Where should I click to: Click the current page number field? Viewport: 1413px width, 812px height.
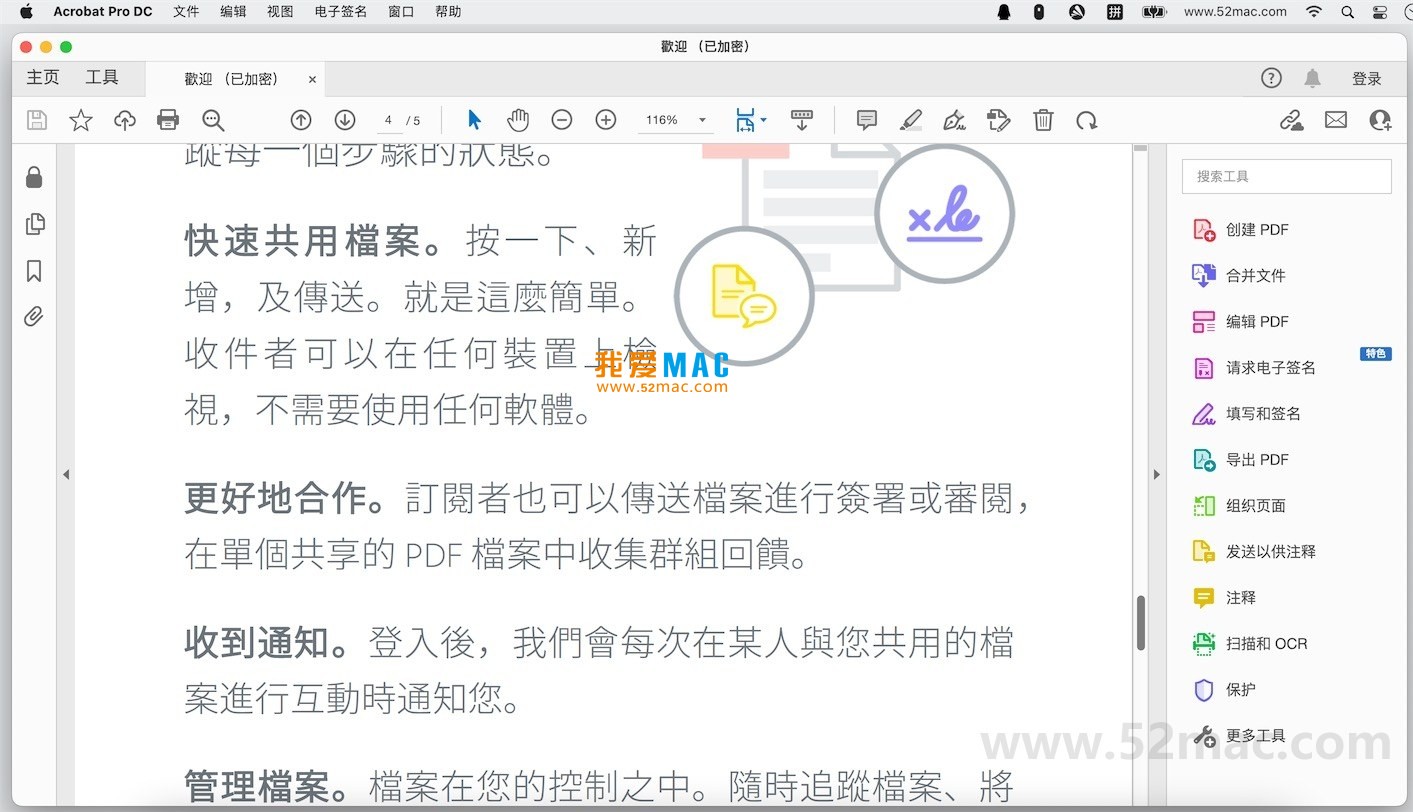click(x=388, y=120)
